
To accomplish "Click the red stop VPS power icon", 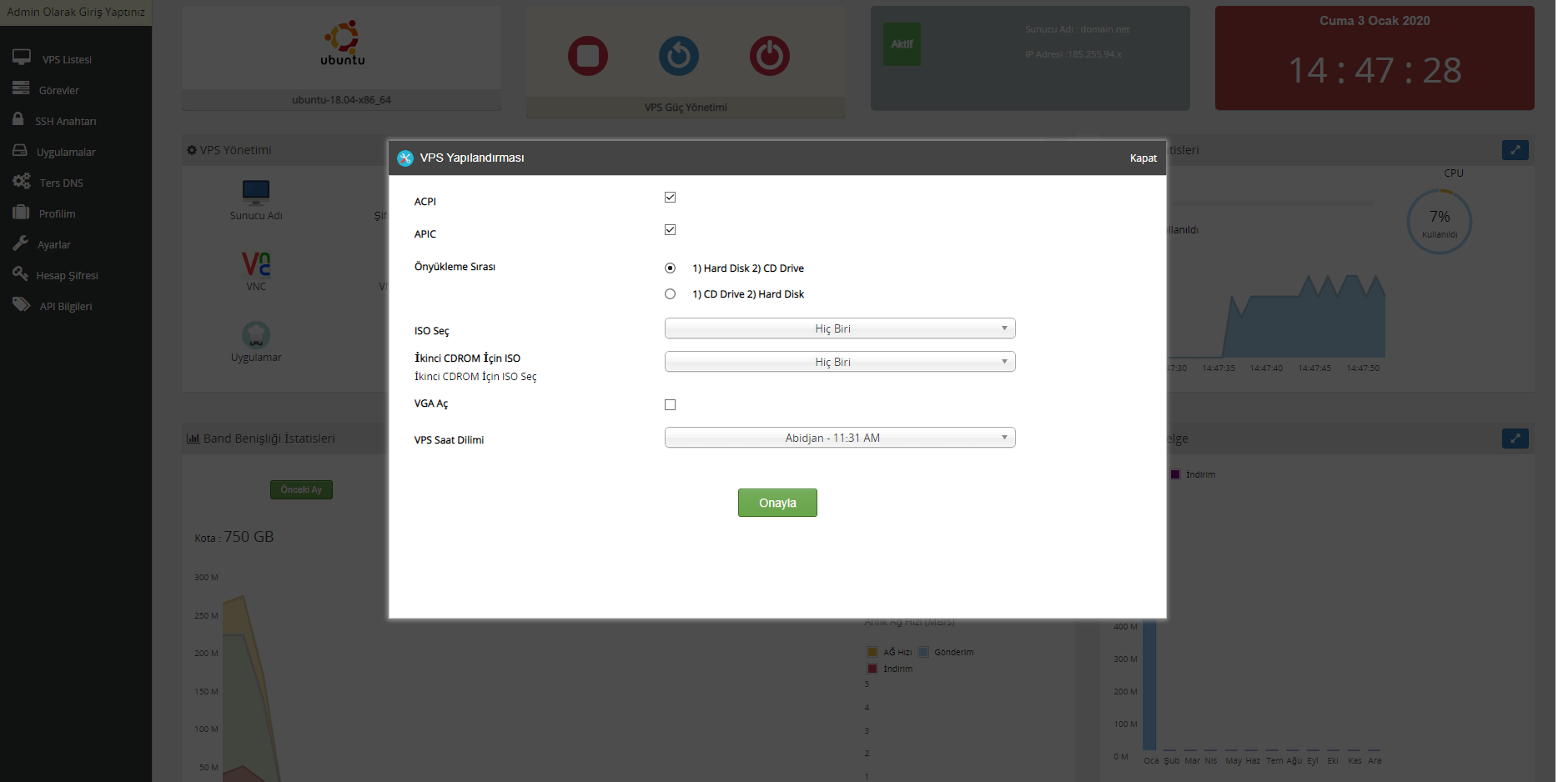I will tap(588, 56).
